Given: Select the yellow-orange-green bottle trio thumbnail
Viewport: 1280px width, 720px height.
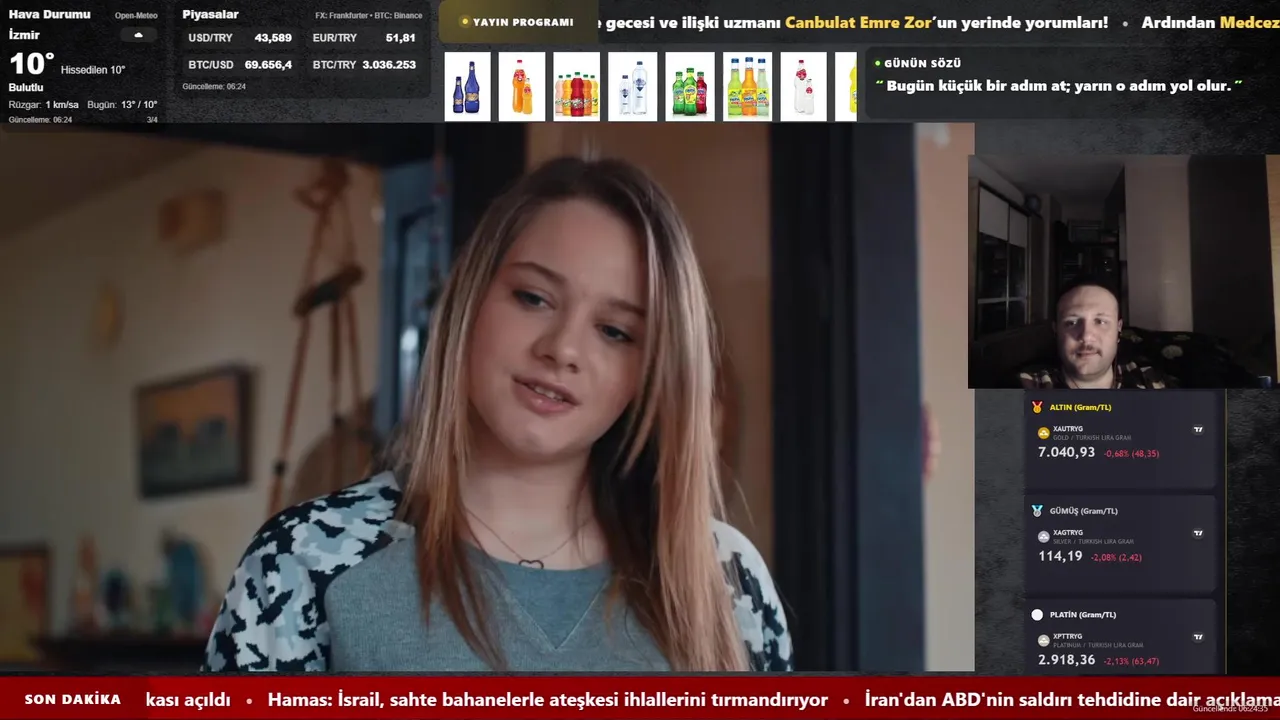Looking at the screenshot, I should point(748,87).
